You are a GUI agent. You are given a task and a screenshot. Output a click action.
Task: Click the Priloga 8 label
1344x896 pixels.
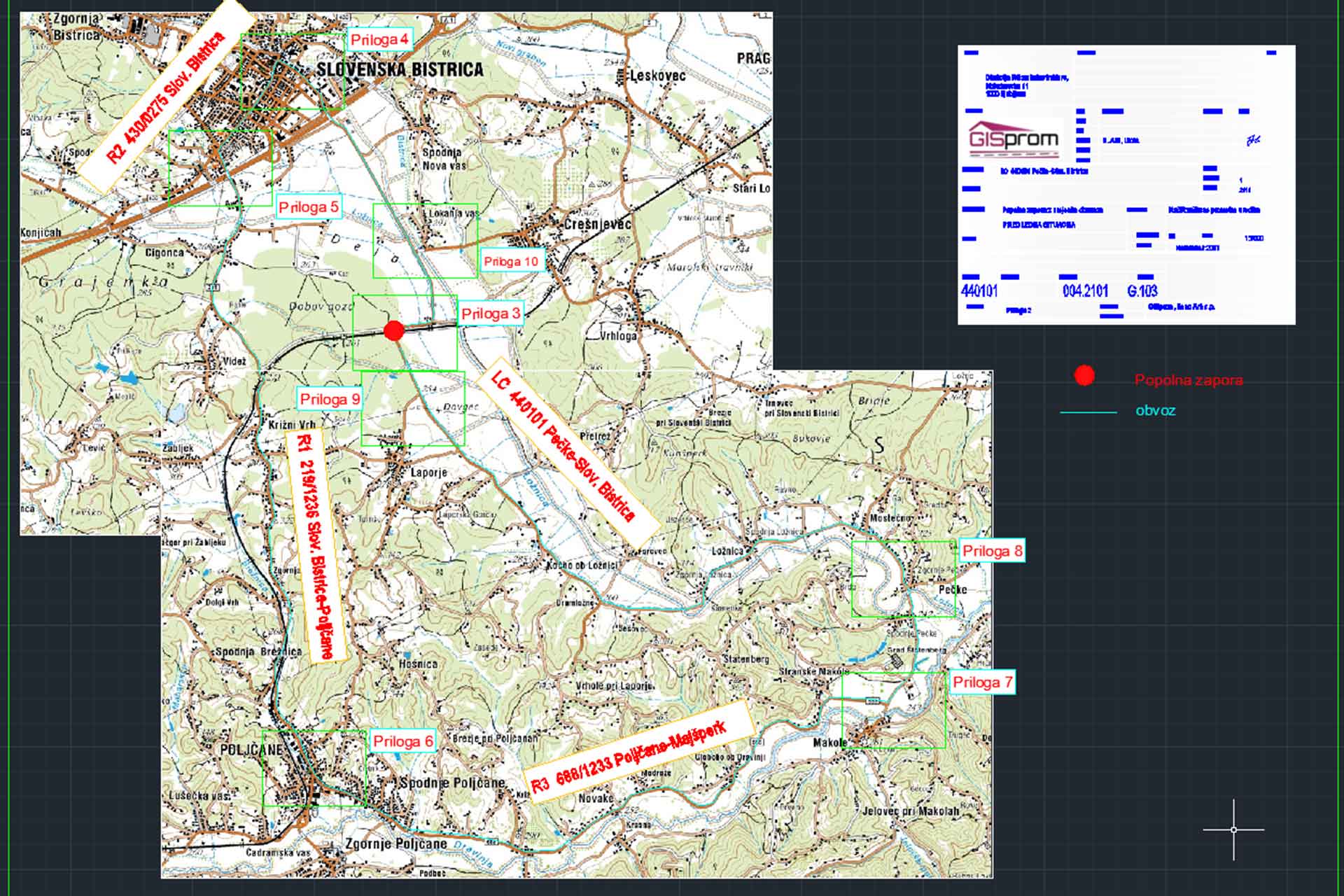click(x=993, y=551)
